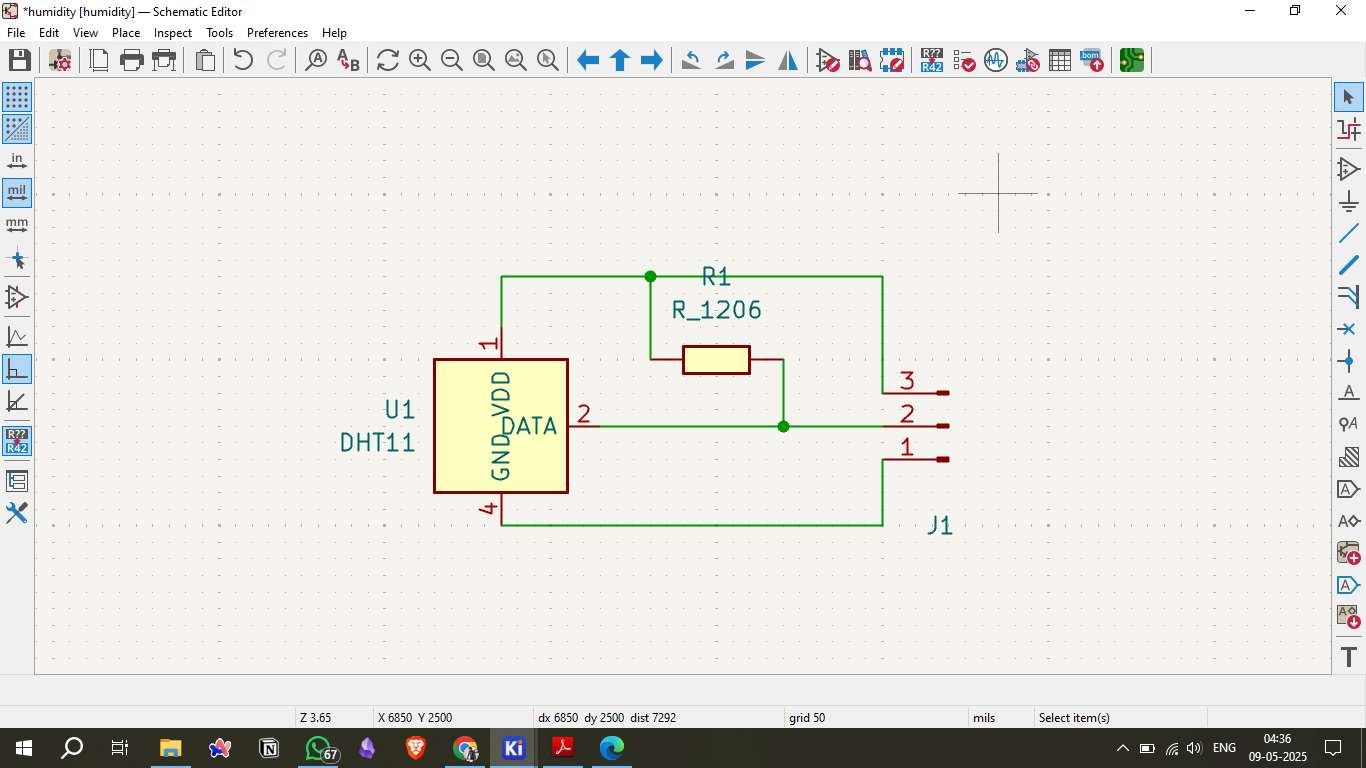The image size is (1366, 768).
Task: Rotate selection clockwise
Action: pos(724,60)
